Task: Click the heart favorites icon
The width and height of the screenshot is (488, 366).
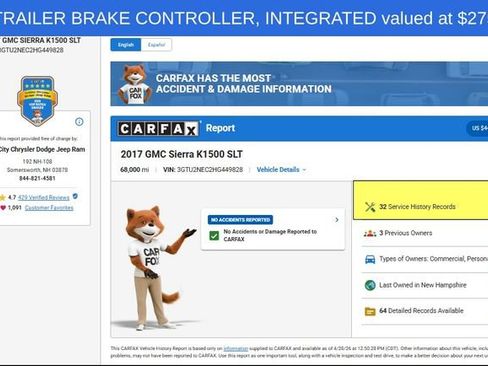Action: (x=3, y=208)
